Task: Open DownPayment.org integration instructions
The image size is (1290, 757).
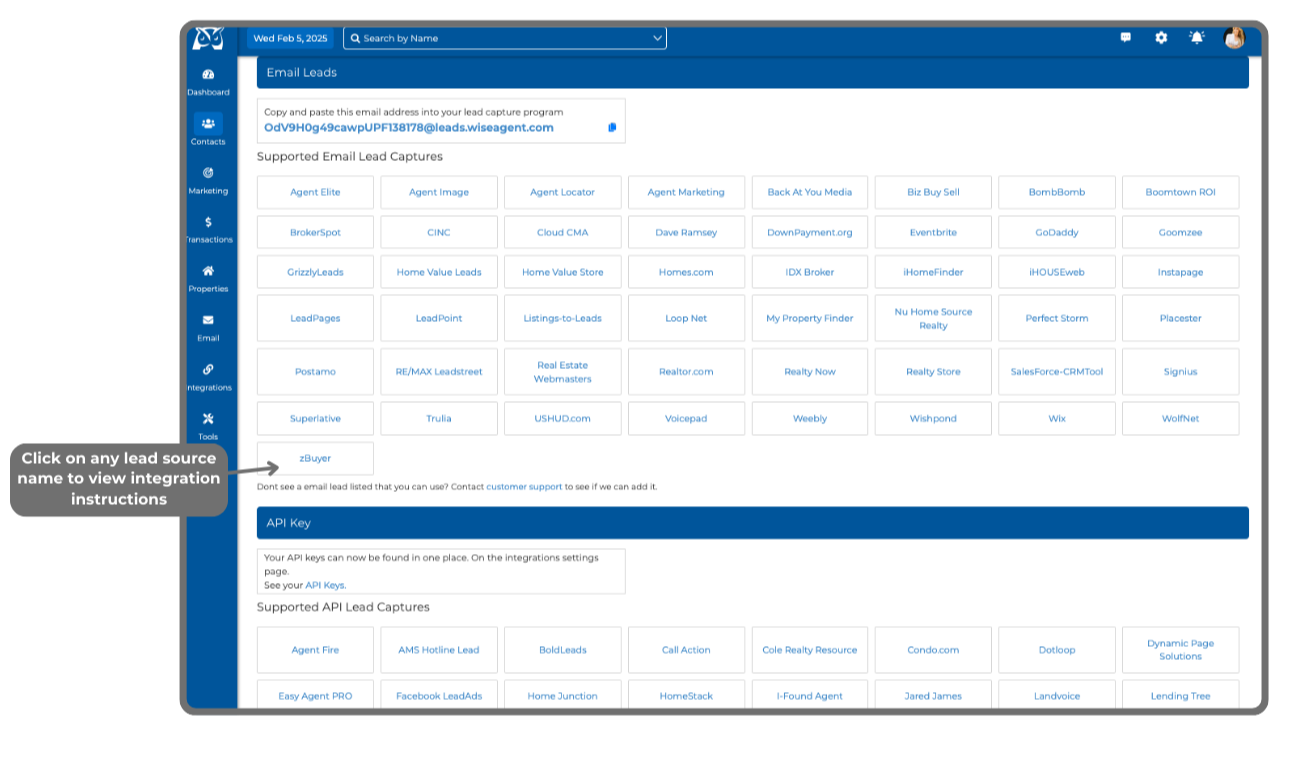Action: (x=810, y=232)
